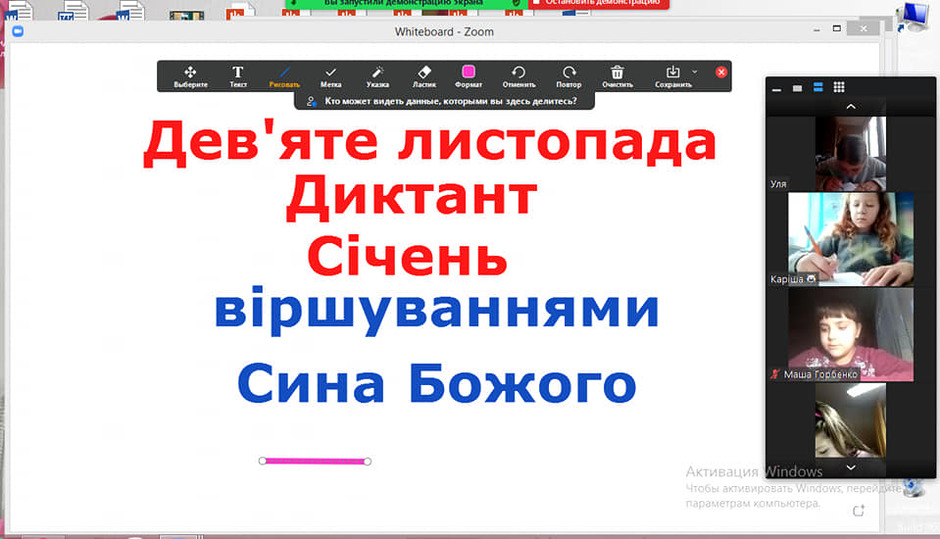
Task: Click the 'віршуваннями' blue text
Action: [x=437, y=309]
